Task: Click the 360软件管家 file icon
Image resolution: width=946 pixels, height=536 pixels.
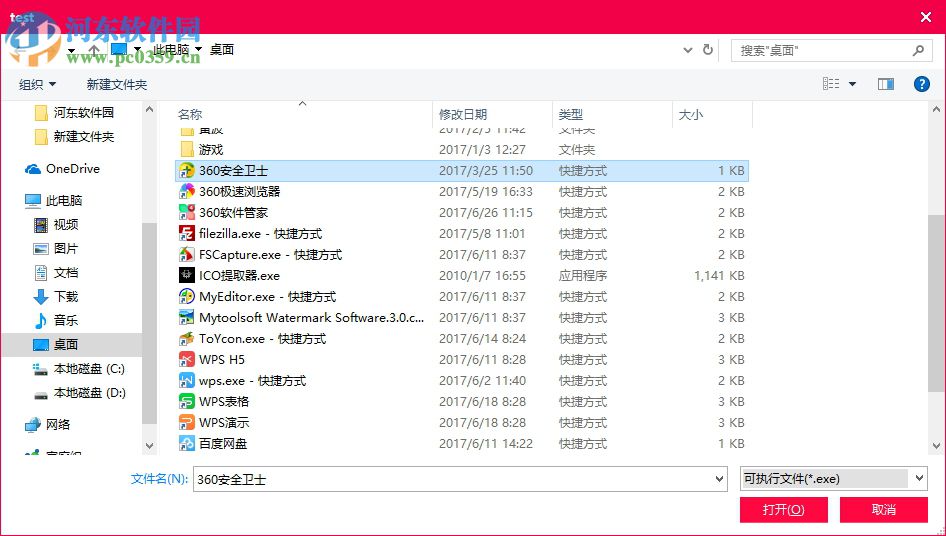Action: click(x=186, y=212)
